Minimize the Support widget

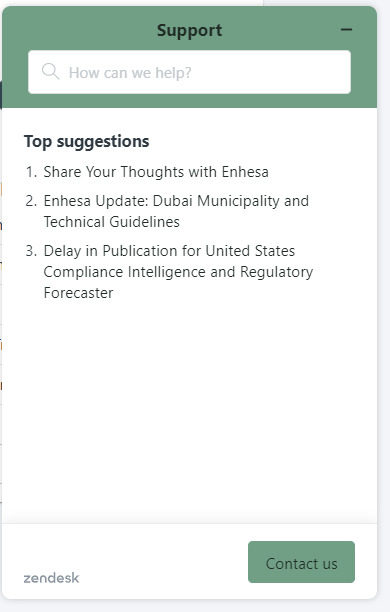(346, 30)
